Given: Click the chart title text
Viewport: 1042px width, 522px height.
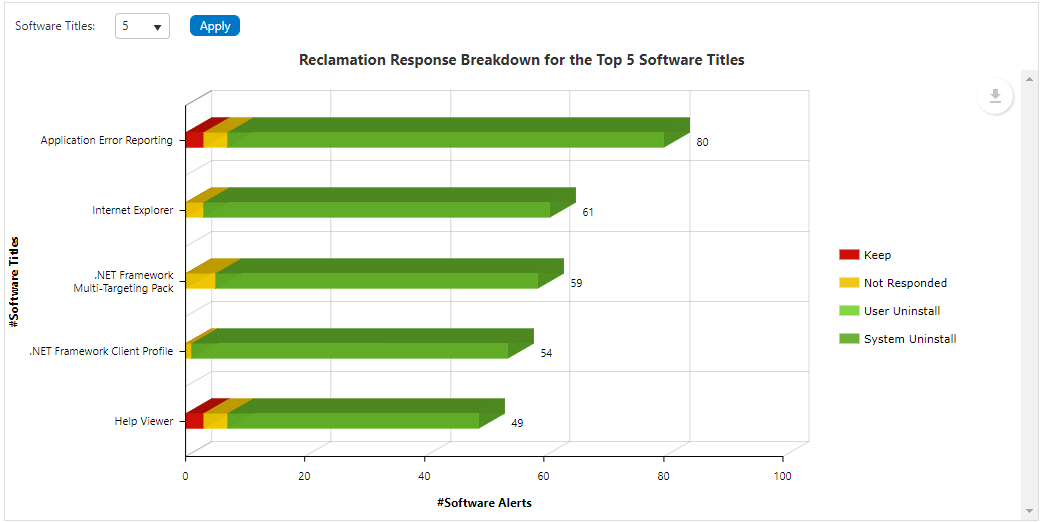Looking at the screenshot, I should pos(521,60).
